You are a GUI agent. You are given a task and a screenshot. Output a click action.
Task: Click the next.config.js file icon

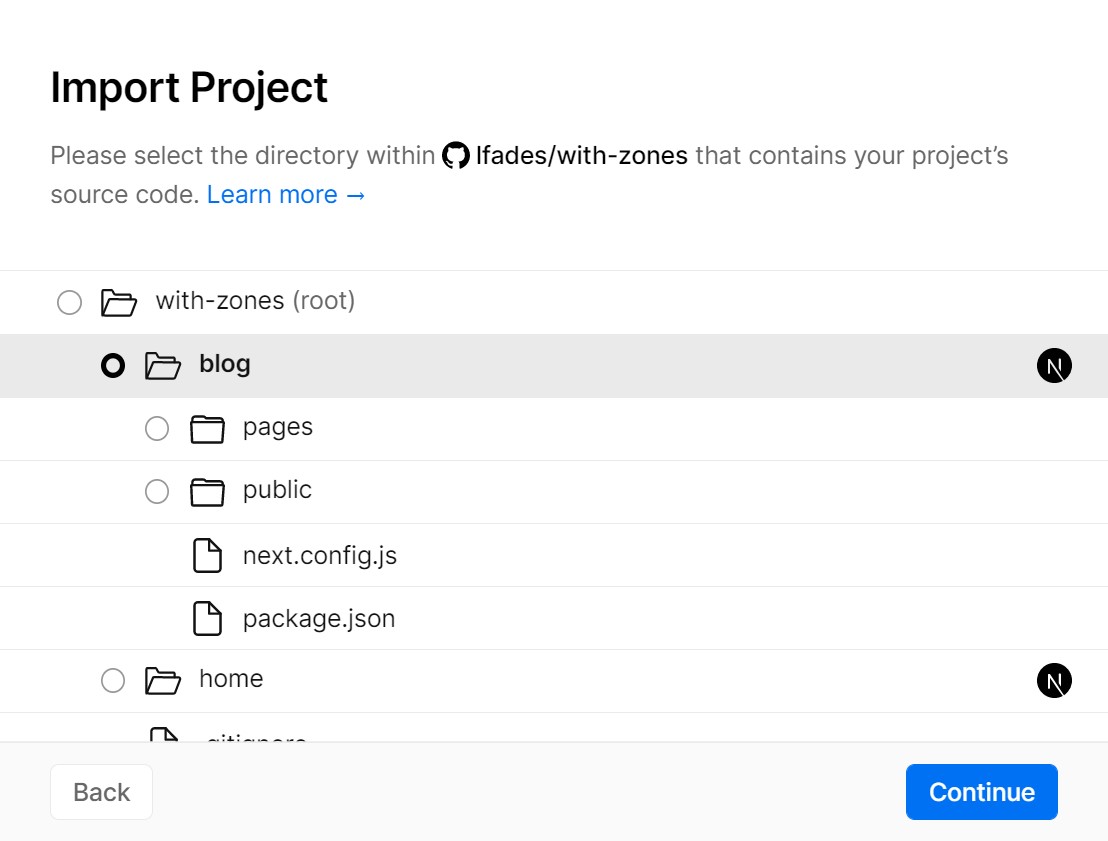coord(207,555)
